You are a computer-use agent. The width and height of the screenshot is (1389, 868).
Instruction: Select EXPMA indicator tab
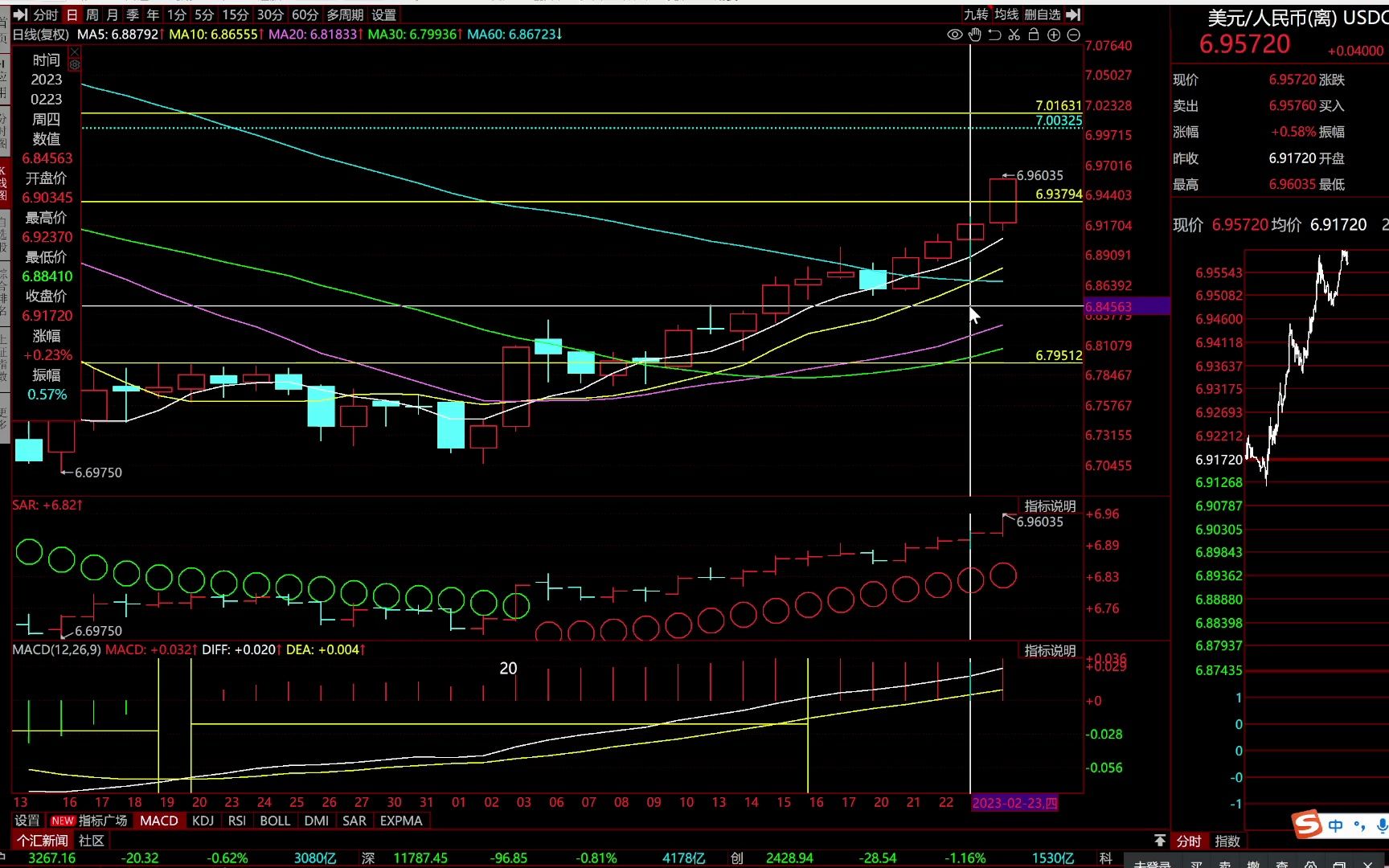pos(401,821)
